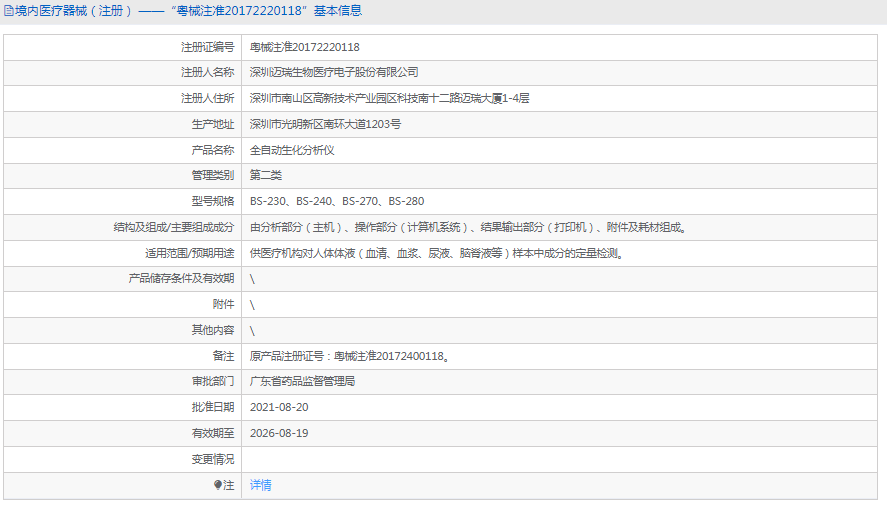Click the 产品储存条件及有效期 label
The height and width of the screenshot is (506, 887).
pos(181,278)
